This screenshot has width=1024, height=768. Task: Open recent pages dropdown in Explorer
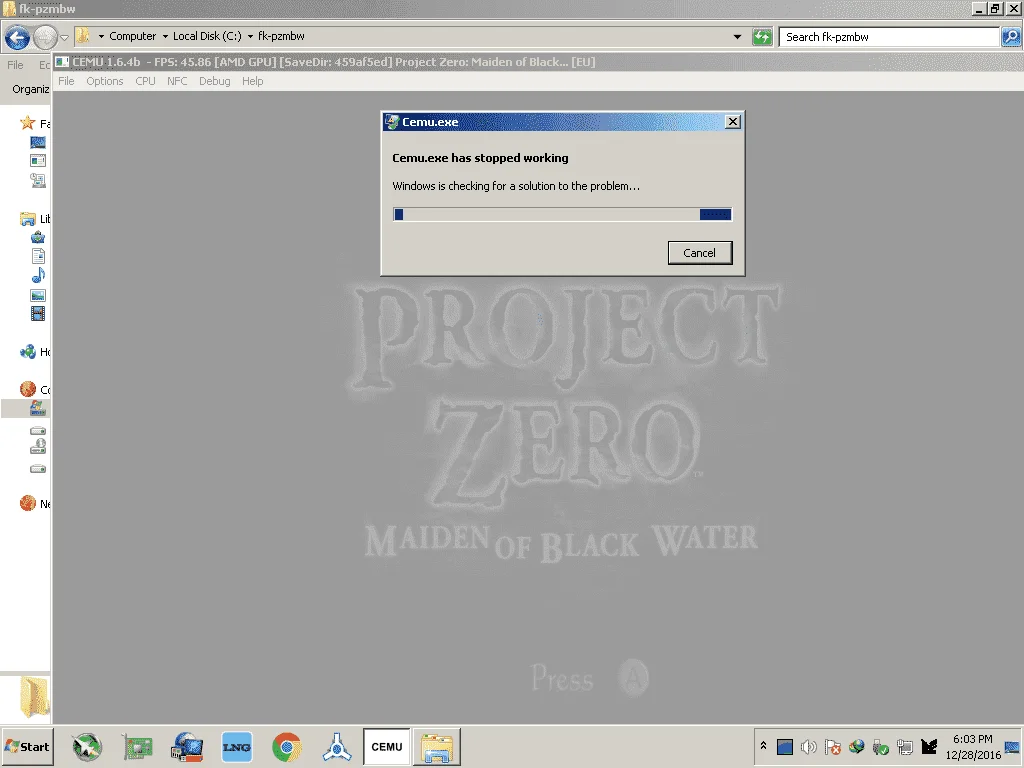(64, 37)
